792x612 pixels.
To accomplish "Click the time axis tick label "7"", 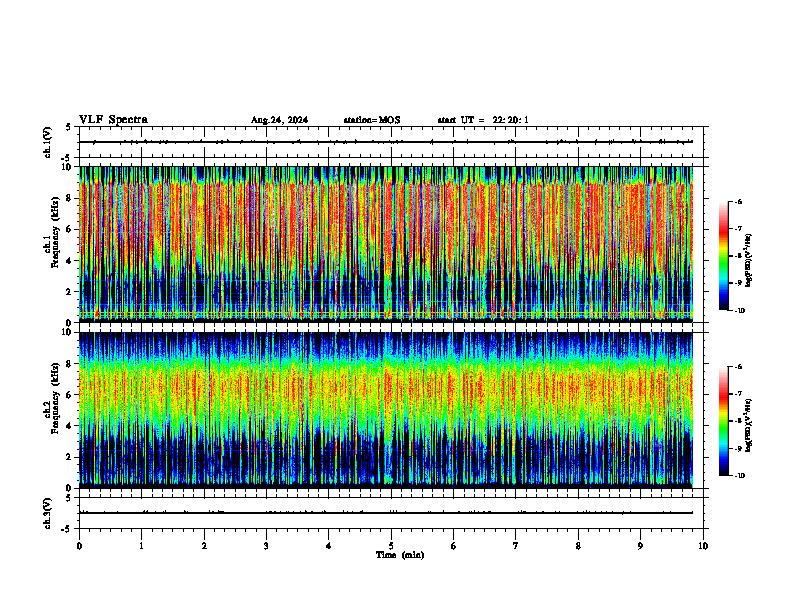I will (x=516, y=546).
